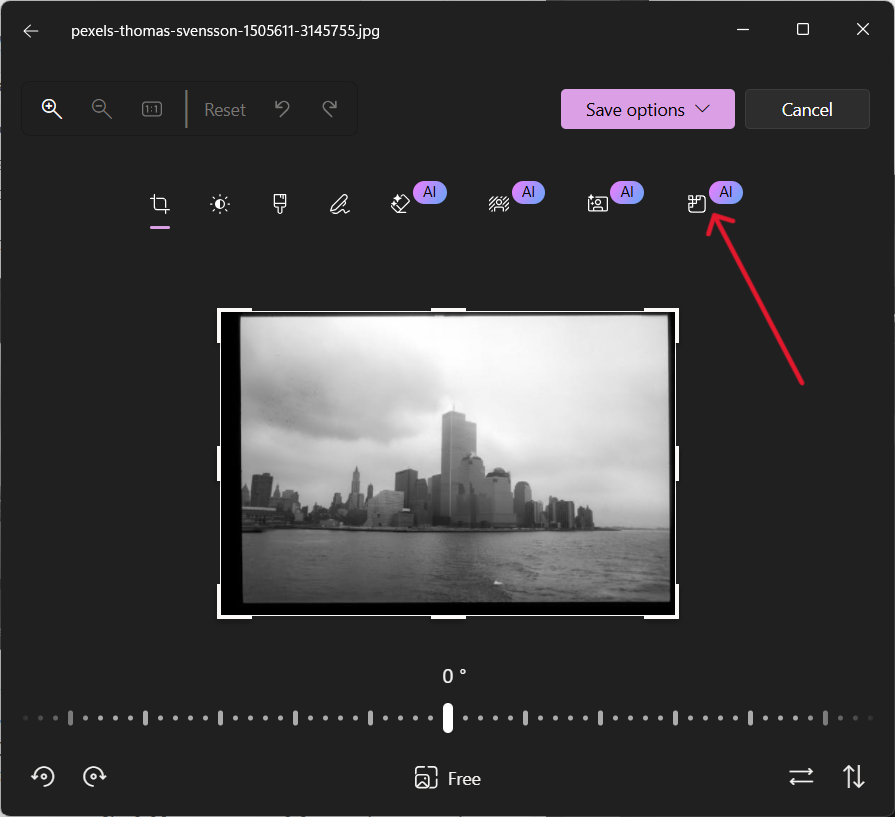
Task: Click the Reset button
Action: click(x=225, y=110)
